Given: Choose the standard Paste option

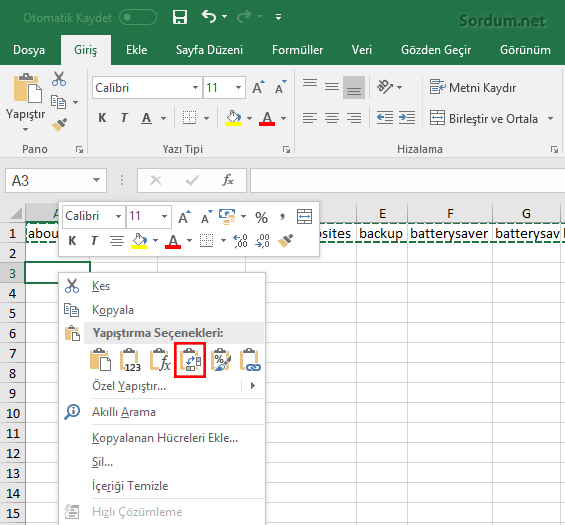Looking at the screenshot, I should point(100,360).
